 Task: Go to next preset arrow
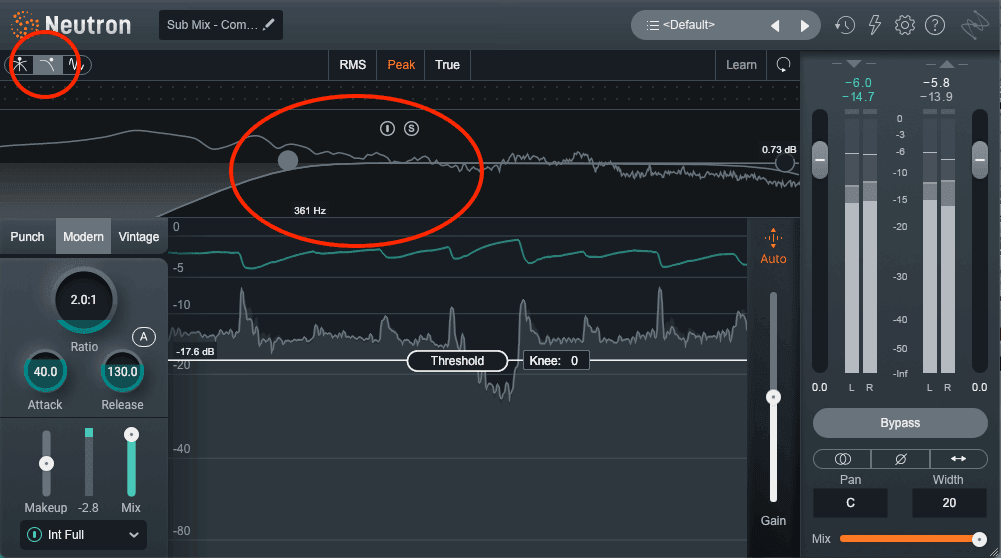[804, 26]
